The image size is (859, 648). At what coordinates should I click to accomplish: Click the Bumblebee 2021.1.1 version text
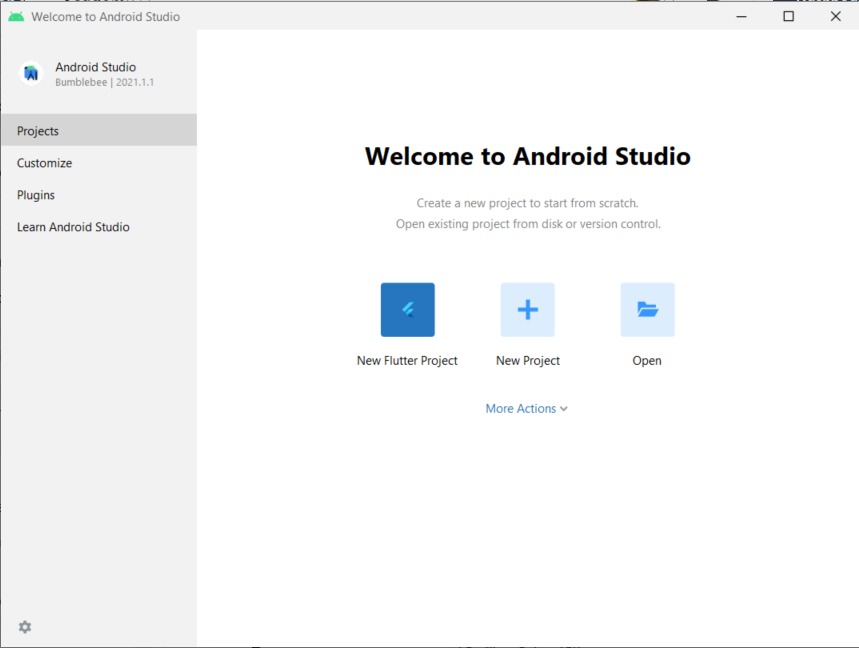pos(105,82)
